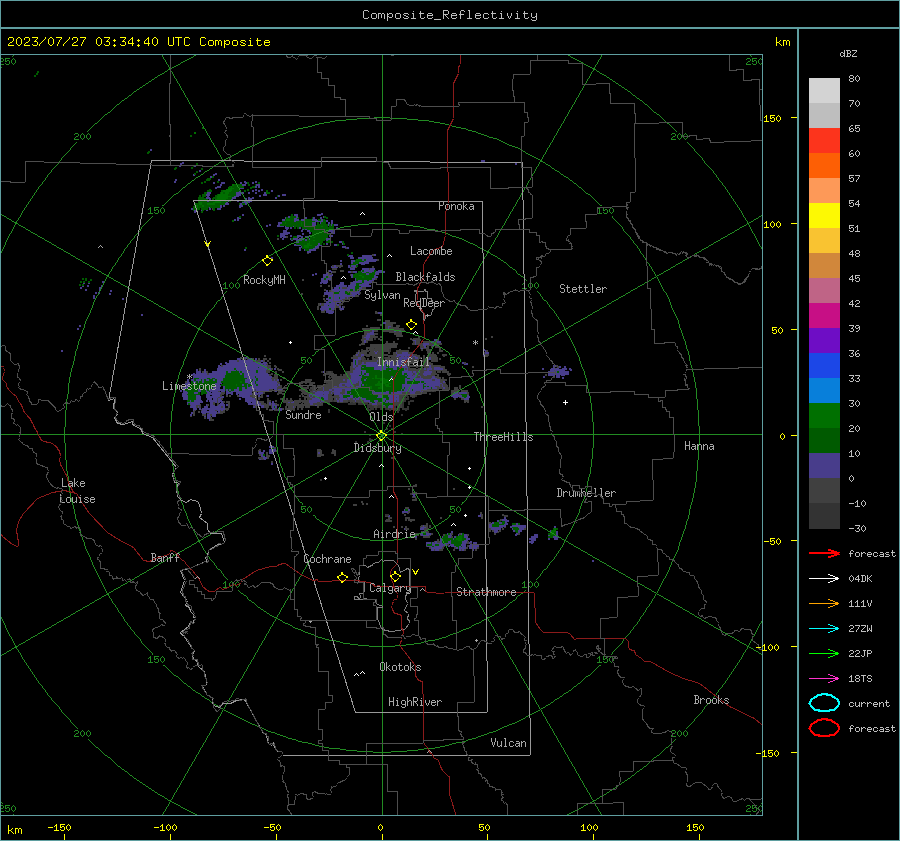
Task: Click the yellow radar site marker at Didsbury
Action: tap(381, 436)
